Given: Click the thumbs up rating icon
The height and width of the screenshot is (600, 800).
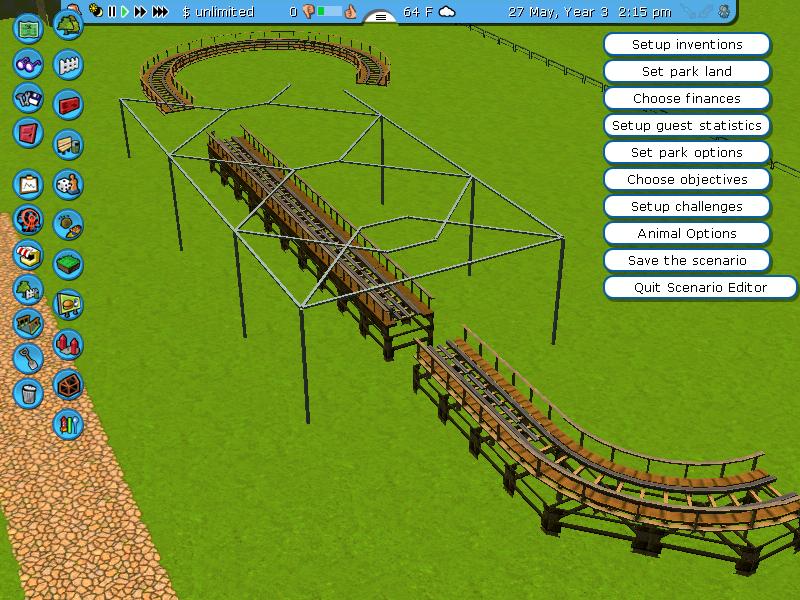Looking at the screenshot, I should point(351,11).
